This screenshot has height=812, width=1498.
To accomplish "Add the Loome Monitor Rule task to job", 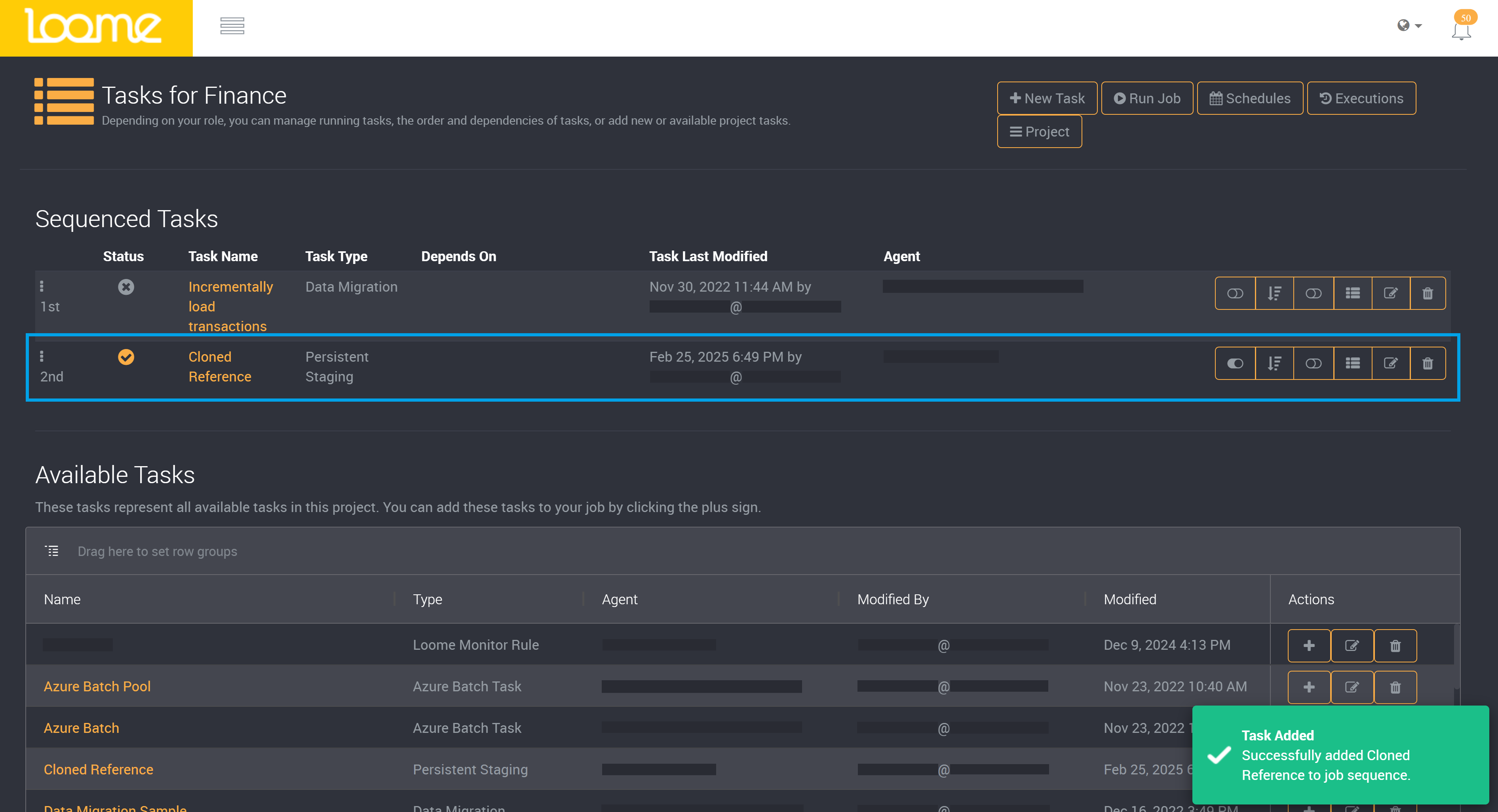I will [1309, 646].
